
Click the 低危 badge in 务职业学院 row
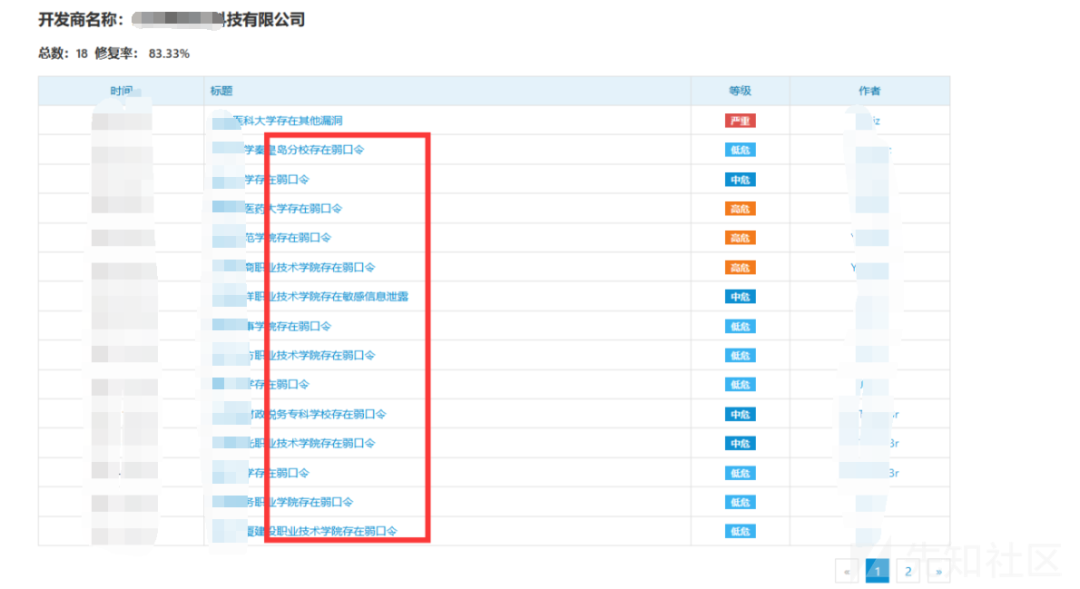(740, 502)
